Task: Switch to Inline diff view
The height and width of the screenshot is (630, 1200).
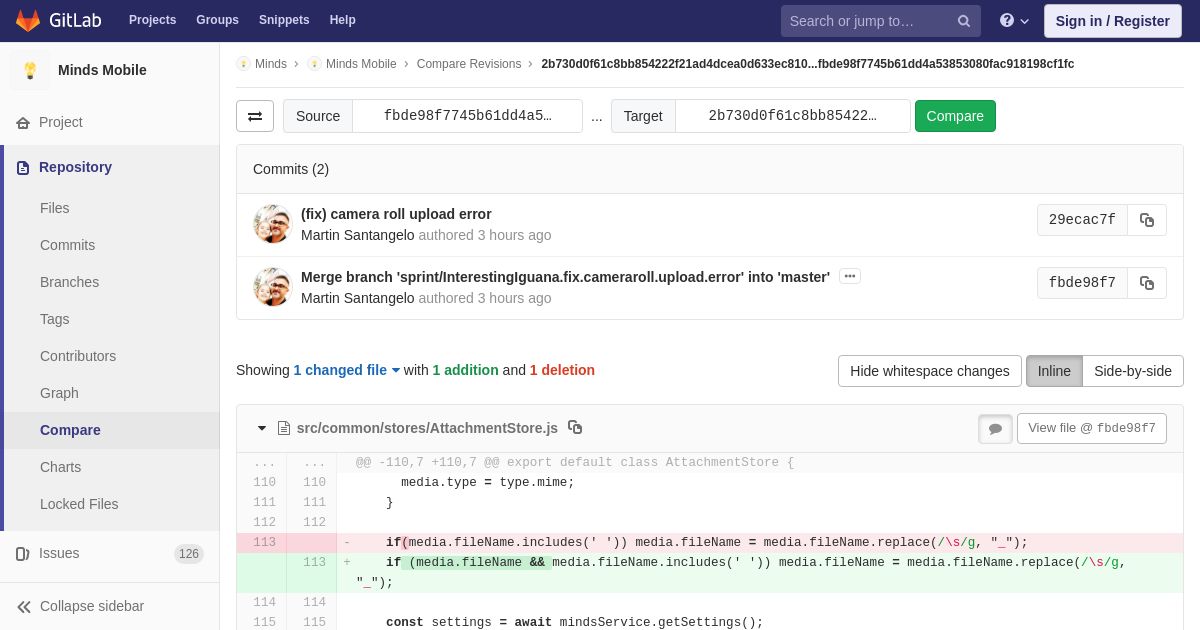Action: pos(1054,371)
